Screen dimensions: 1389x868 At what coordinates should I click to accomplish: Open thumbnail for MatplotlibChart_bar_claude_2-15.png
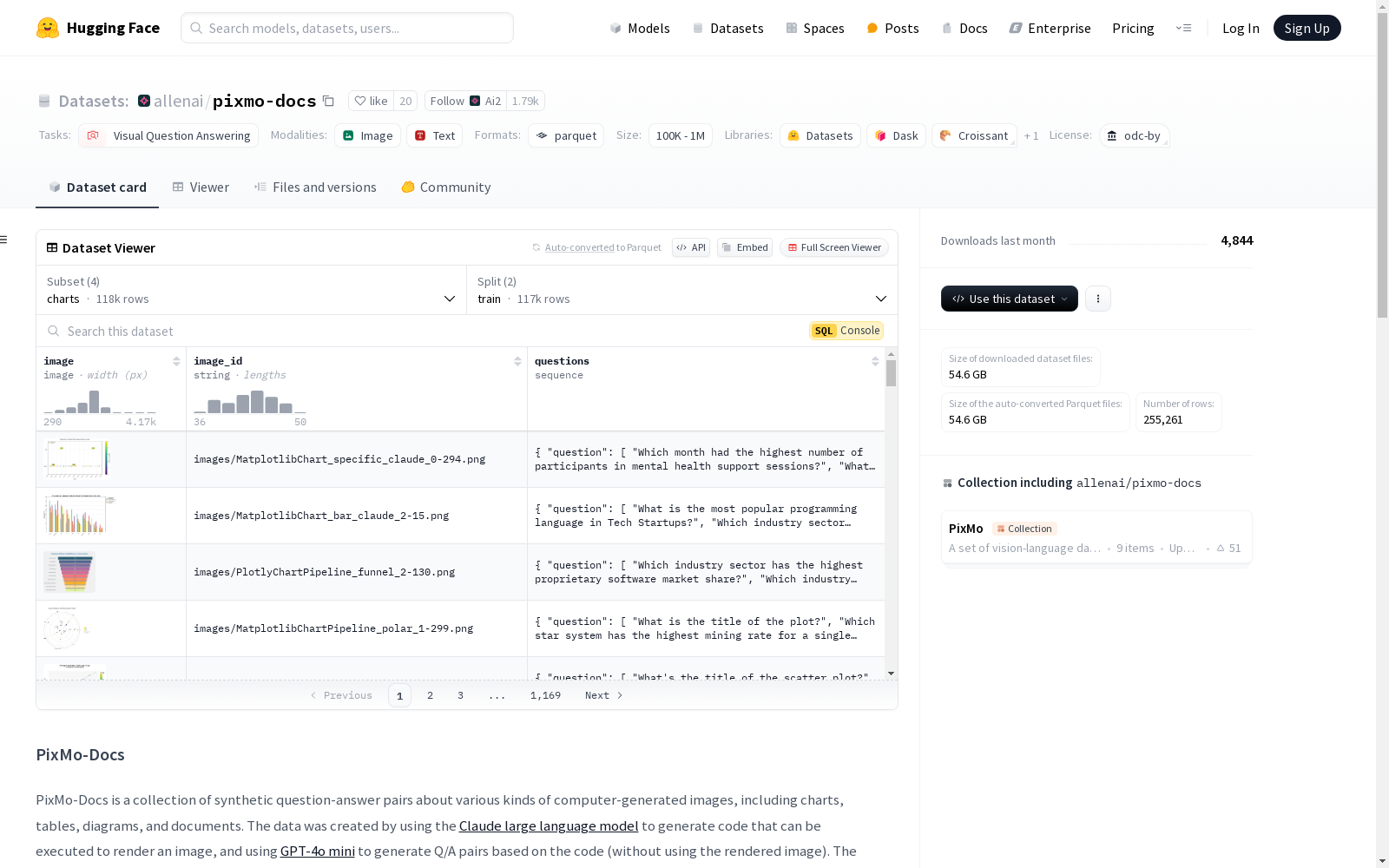[79, 515]
